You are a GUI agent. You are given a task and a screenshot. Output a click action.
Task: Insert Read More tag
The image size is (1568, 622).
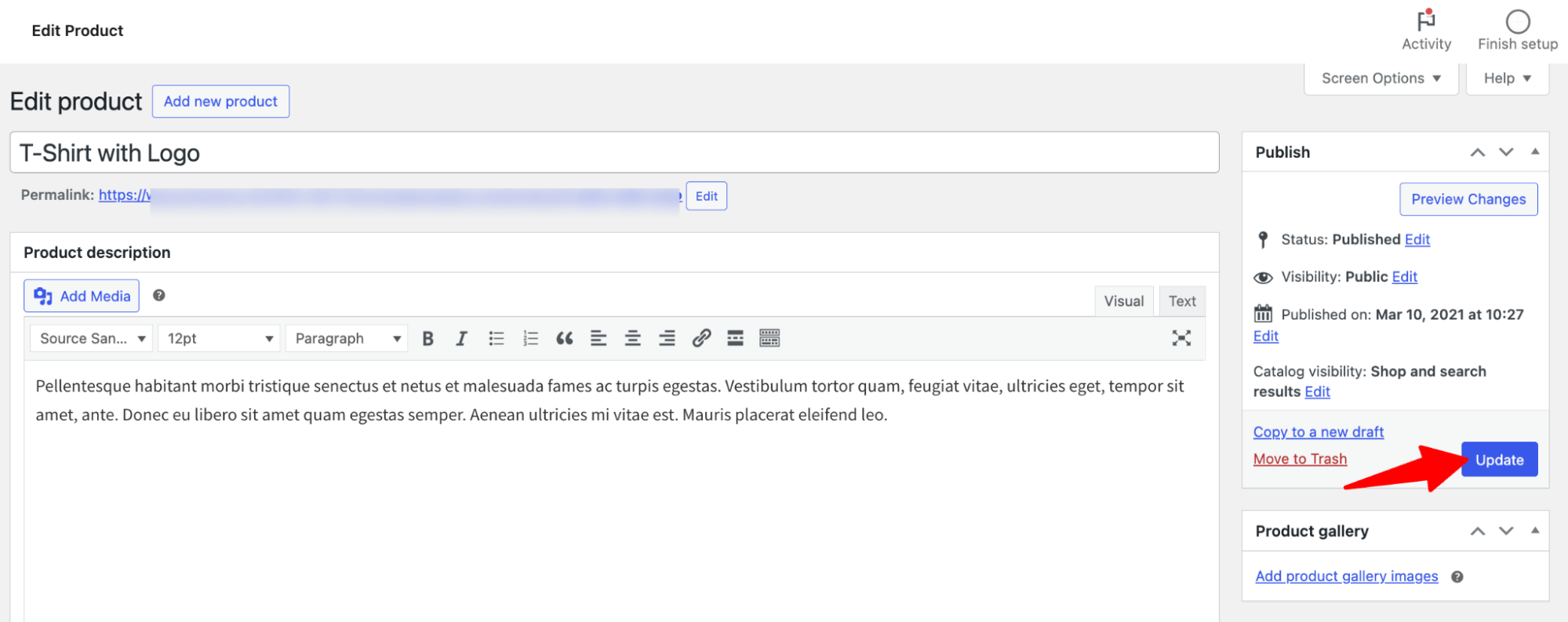click(735, 338)
